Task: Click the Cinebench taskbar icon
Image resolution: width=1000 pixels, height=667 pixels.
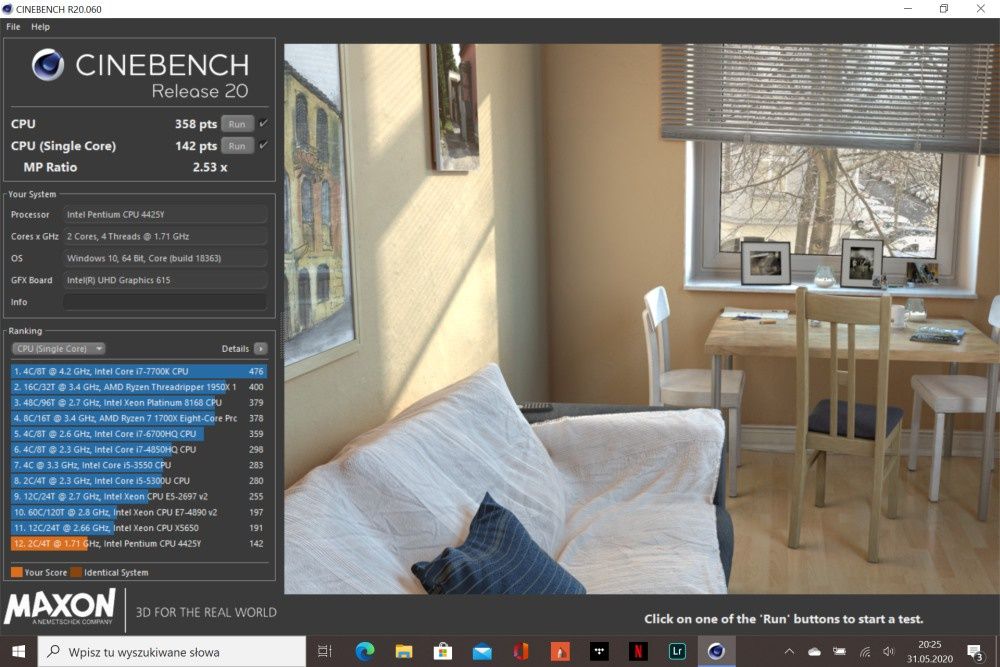Action: click(x=716, y=651)
